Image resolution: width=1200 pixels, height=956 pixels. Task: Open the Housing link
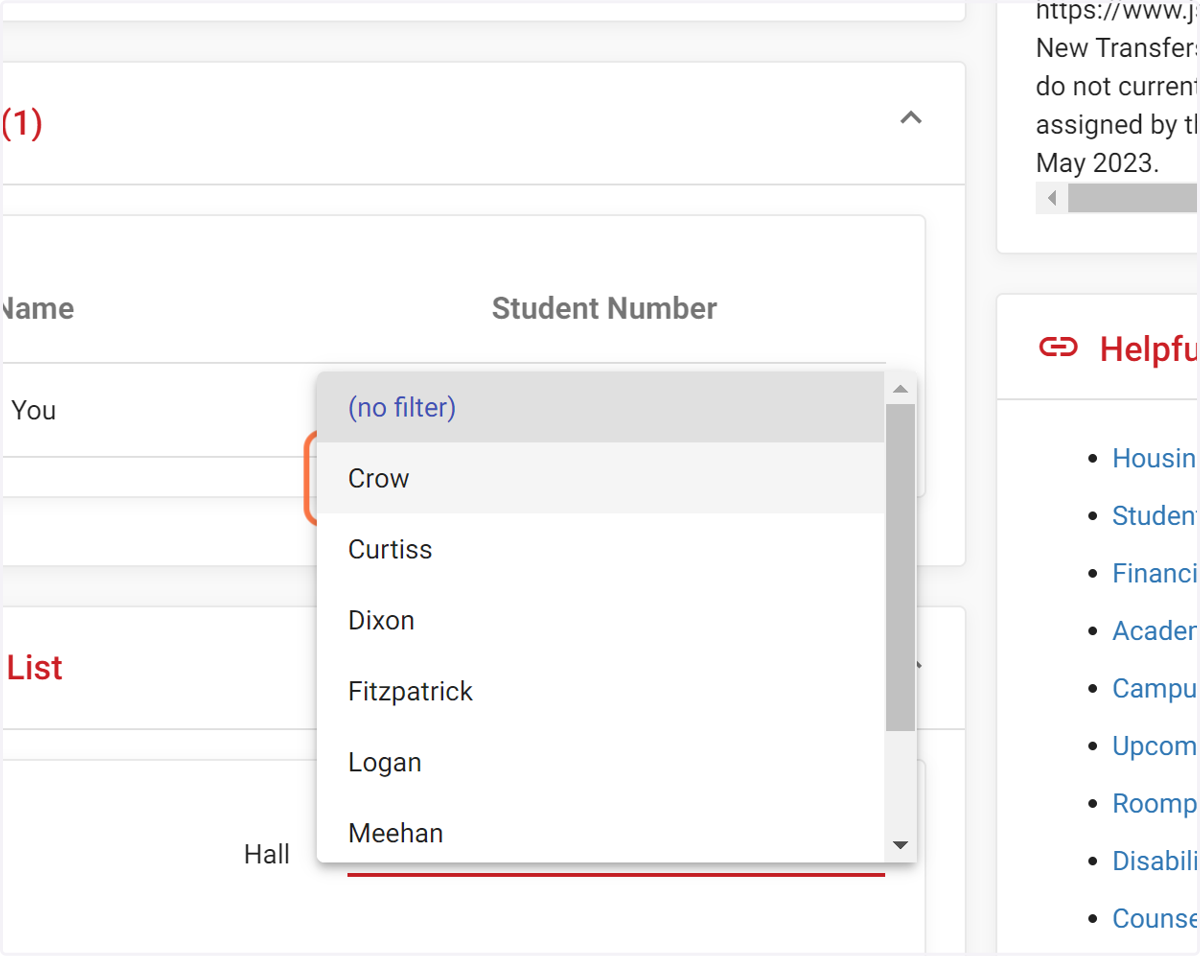click(1155, 458)
